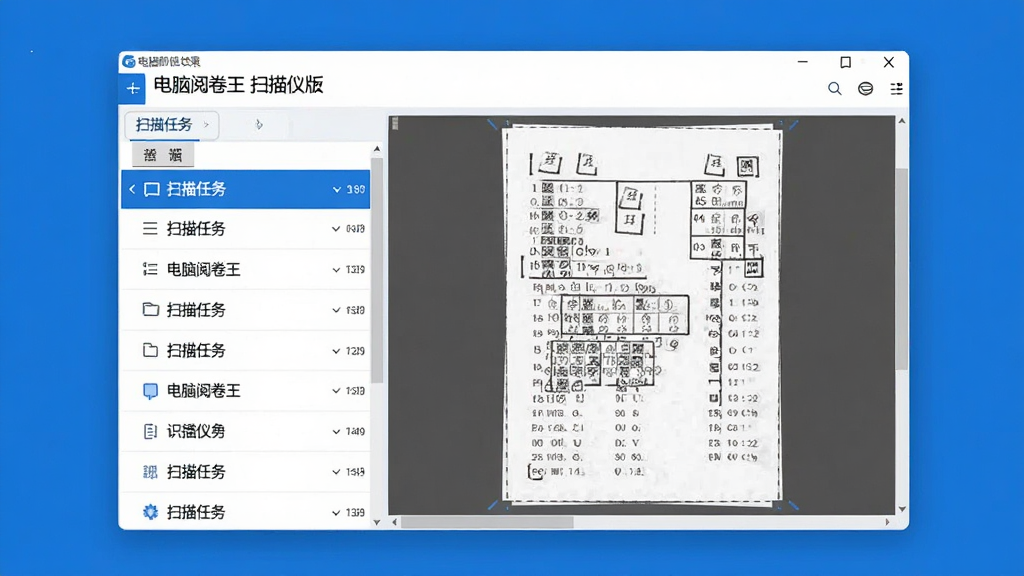Viewport: 1024px width, 576px height.
Task: Expand chevron on first 电脑阅卷王 row
Action: tap(336, 270)
